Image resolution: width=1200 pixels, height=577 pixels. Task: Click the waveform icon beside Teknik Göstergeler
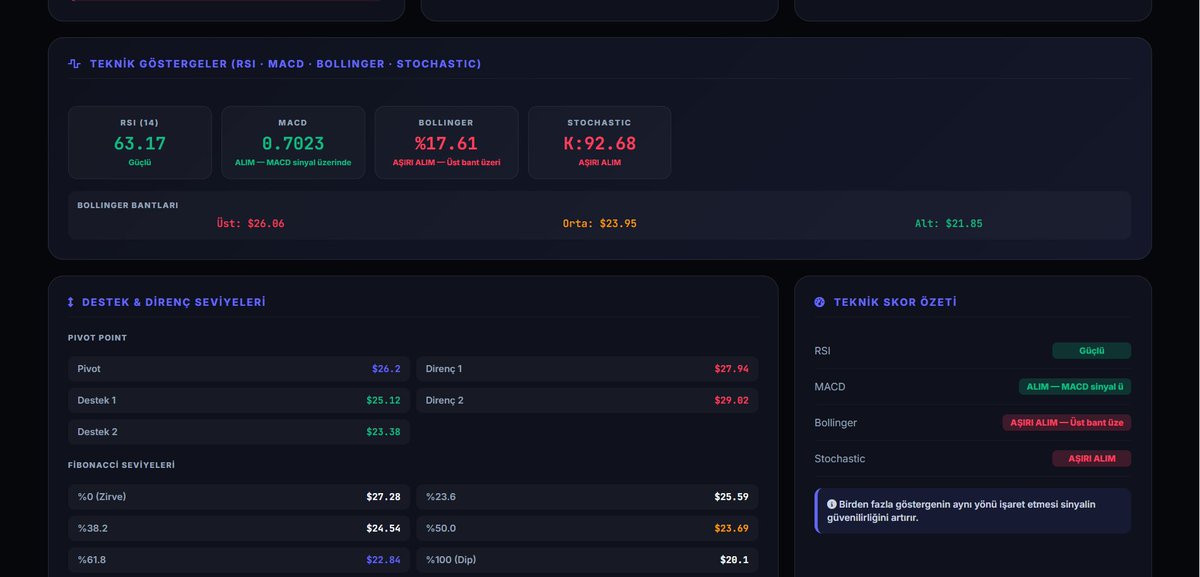point(74,64)
